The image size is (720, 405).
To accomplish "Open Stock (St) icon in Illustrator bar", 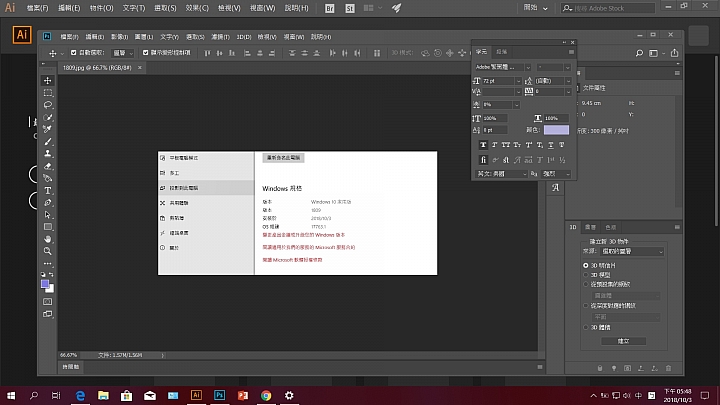I will click(x=350, y=8).
